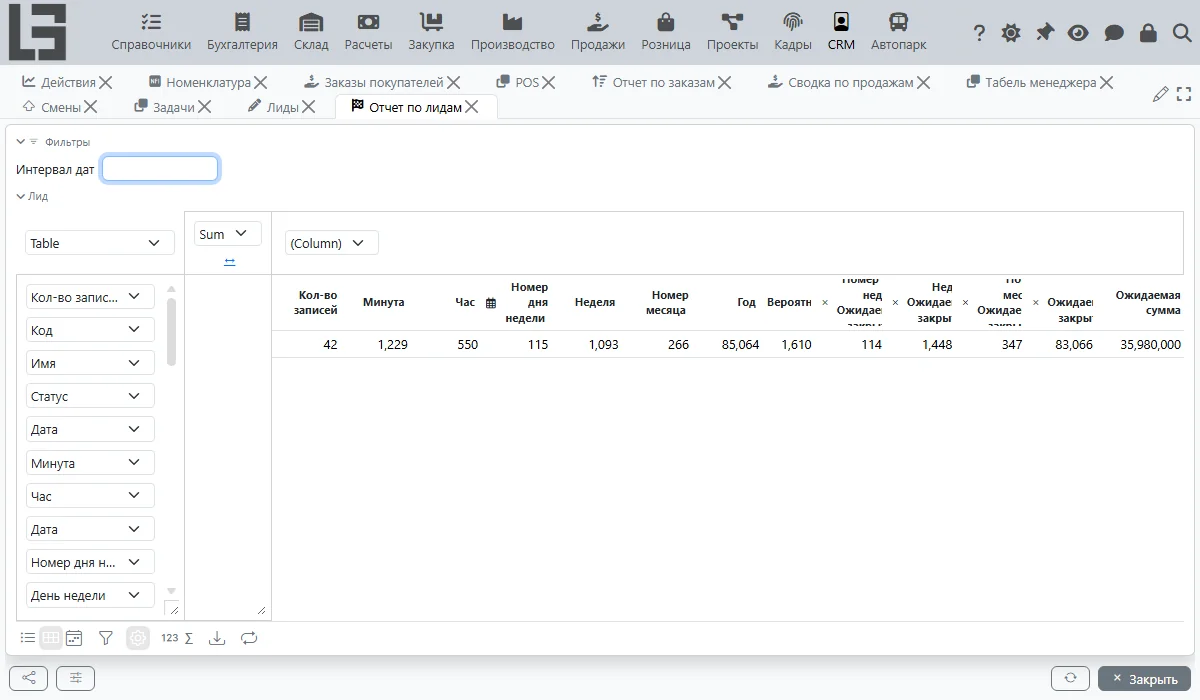This screenshot has width=1200, height=700.
Task: Switch to list view icon
Action: [28, 638]
